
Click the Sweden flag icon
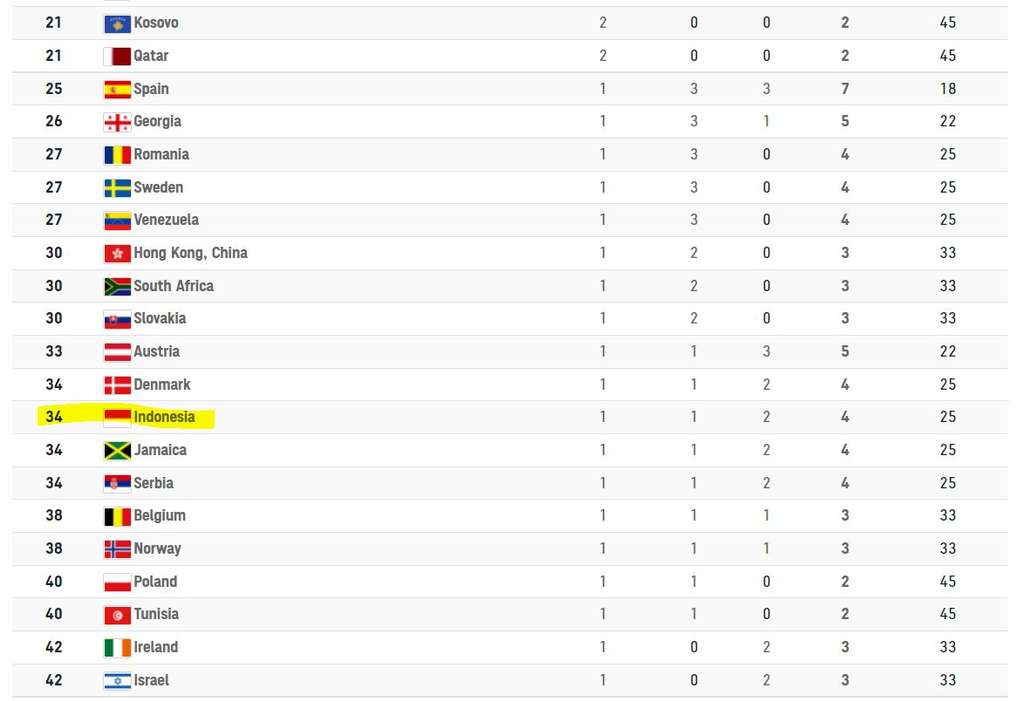click(118, 188)
